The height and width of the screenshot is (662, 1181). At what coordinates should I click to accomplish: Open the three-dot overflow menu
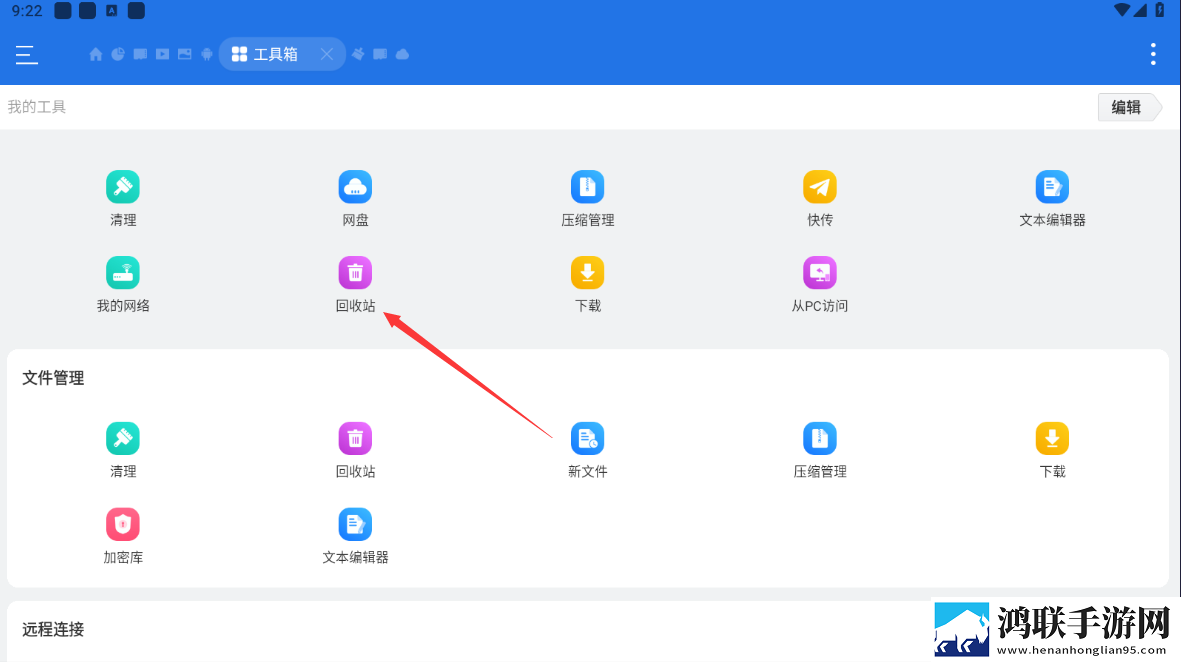(x=1153, y=54)
